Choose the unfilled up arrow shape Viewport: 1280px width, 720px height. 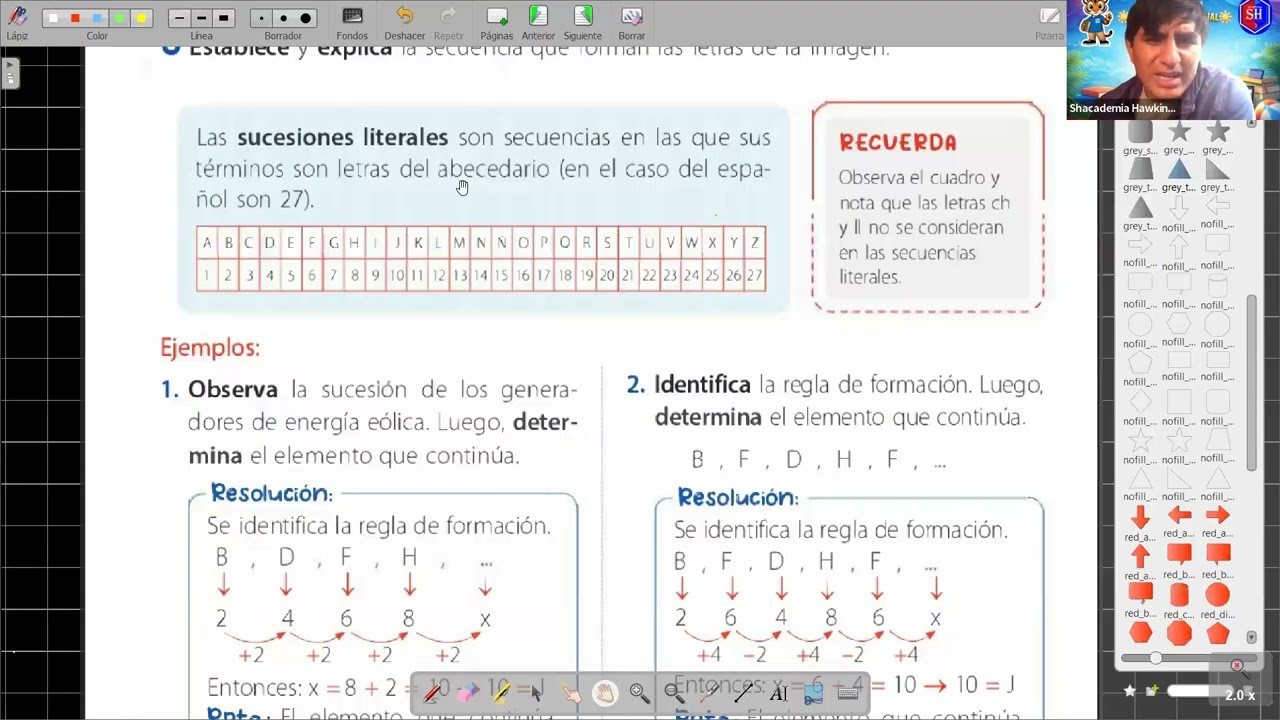tap(1179, 245)
